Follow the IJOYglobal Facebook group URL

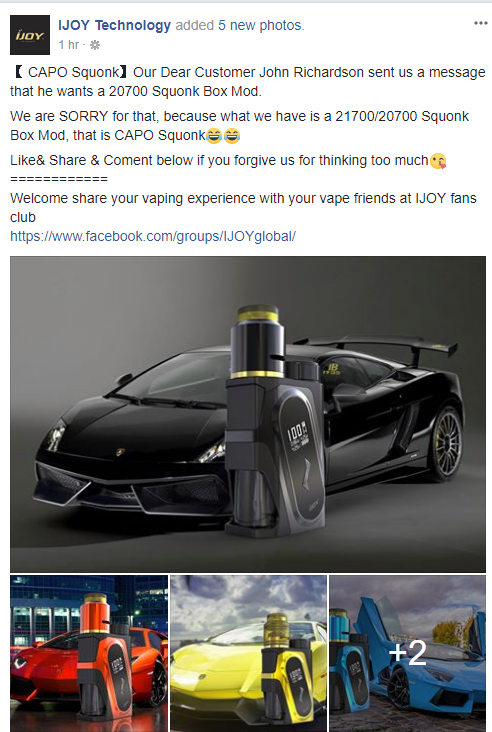tap(153, 236)
